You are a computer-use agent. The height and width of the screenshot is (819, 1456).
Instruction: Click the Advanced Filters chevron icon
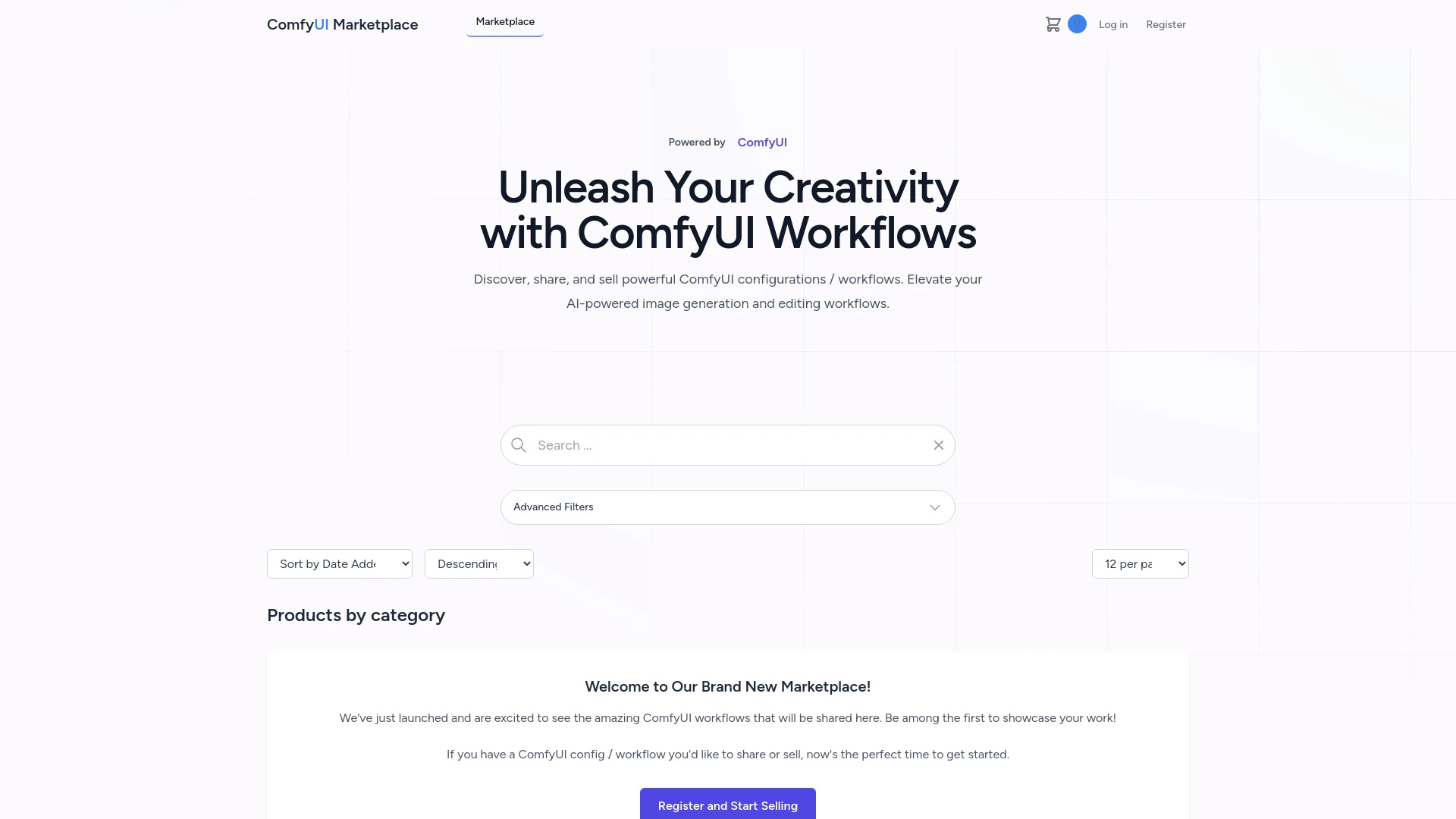pyautogui.click(x=935, y=507)
